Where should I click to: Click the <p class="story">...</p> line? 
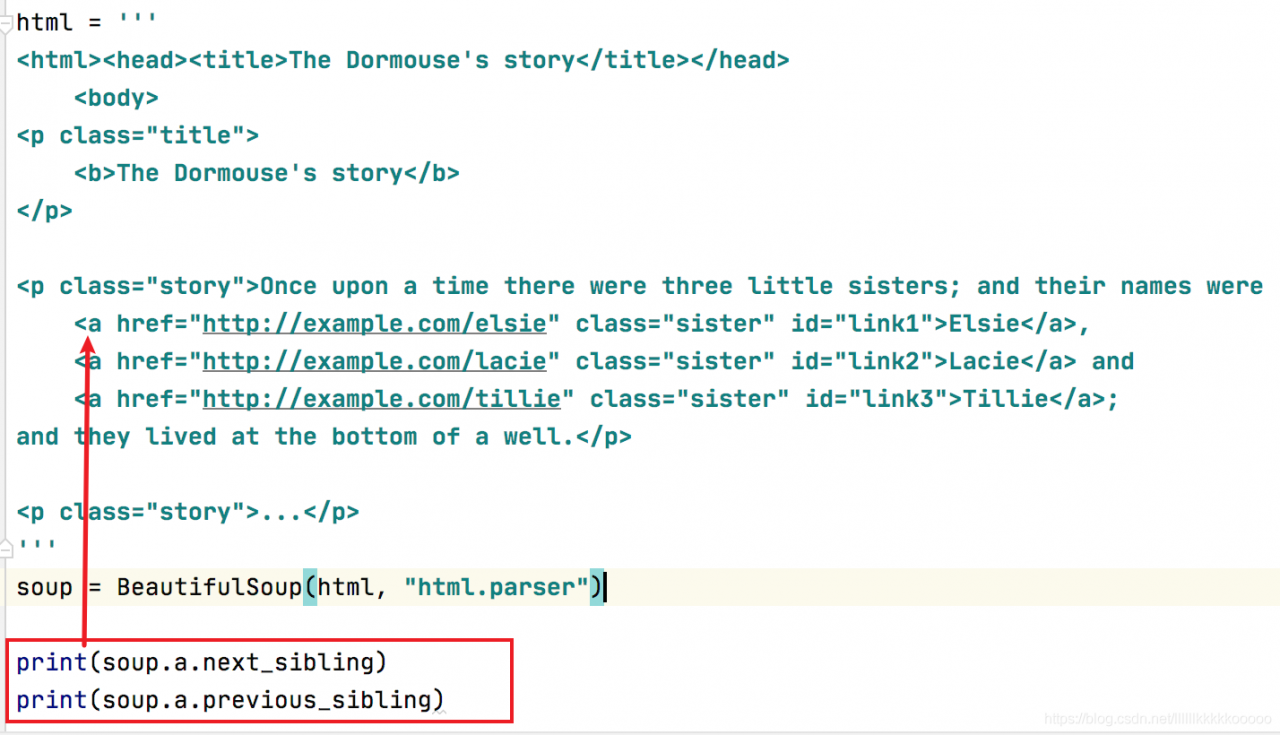pos(188,512)
